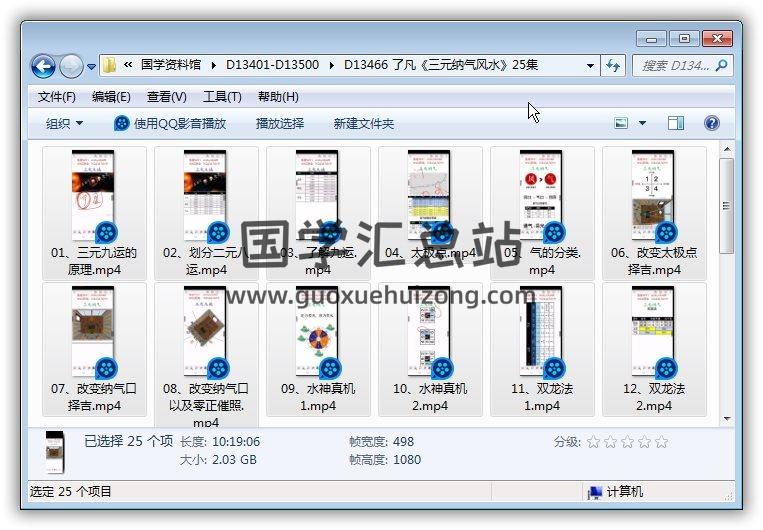Screen dimensions: 763x530
Task: Click the 新建文件夹 button
Action: click(x=364, y=124)
